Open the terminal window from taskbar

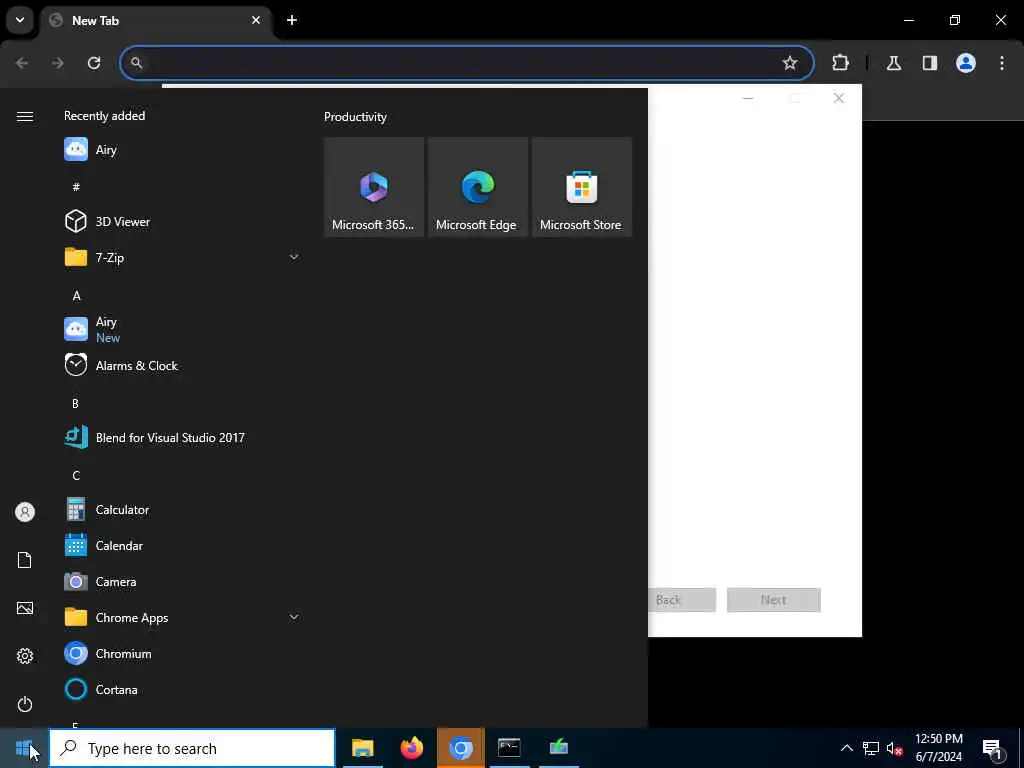509,748
